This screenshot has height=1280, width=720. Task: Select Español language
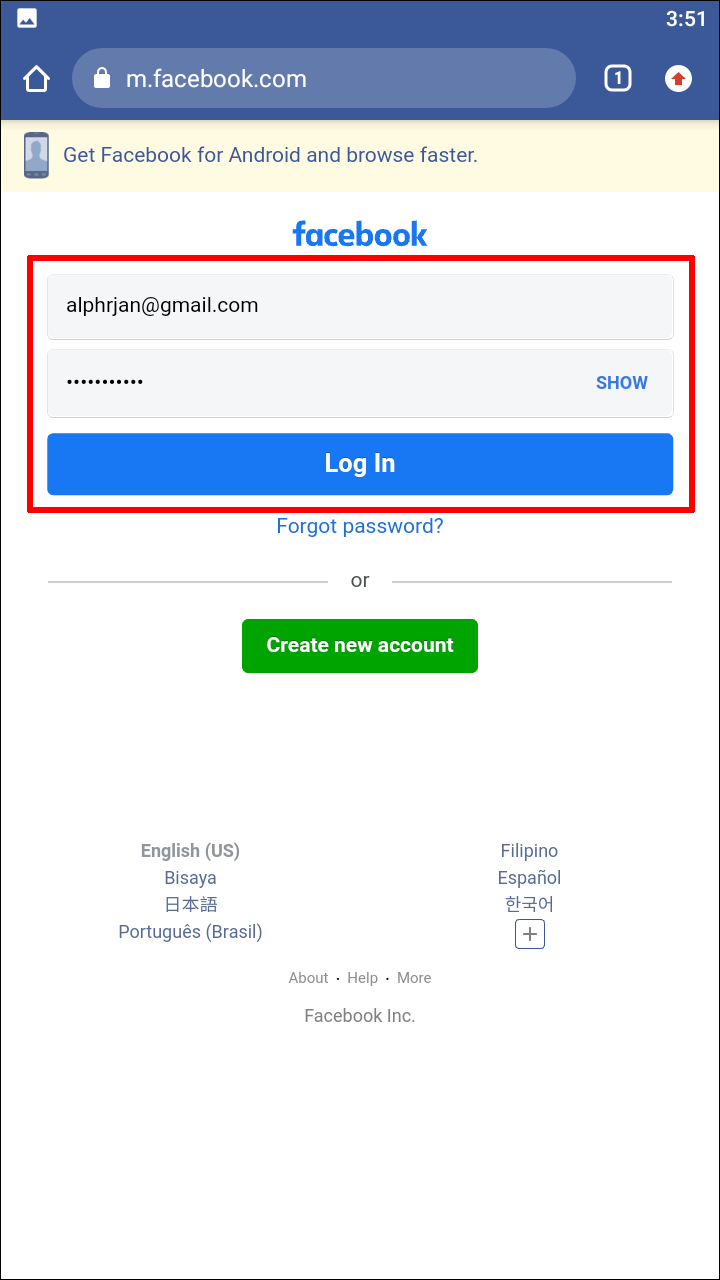click(529, 878)
